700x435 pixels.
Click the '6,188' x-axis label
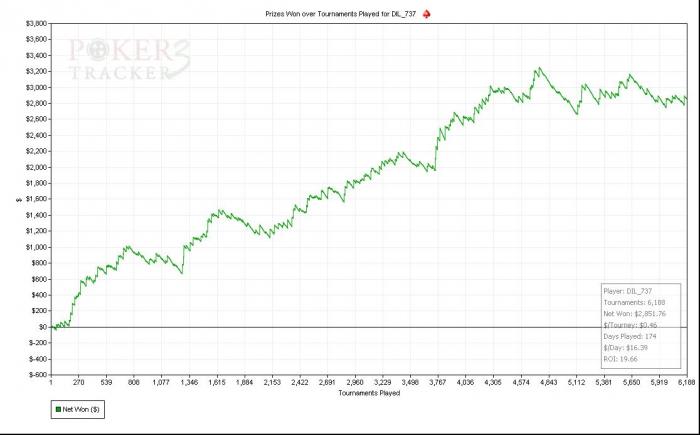click(686, 382)
